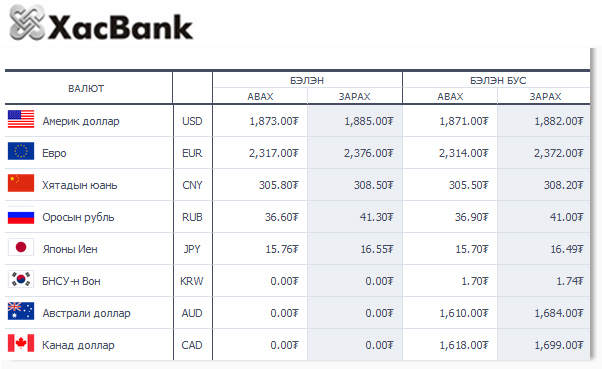Click the 36.60₮ RUB cash buy rate

click(x=281, y=217)
